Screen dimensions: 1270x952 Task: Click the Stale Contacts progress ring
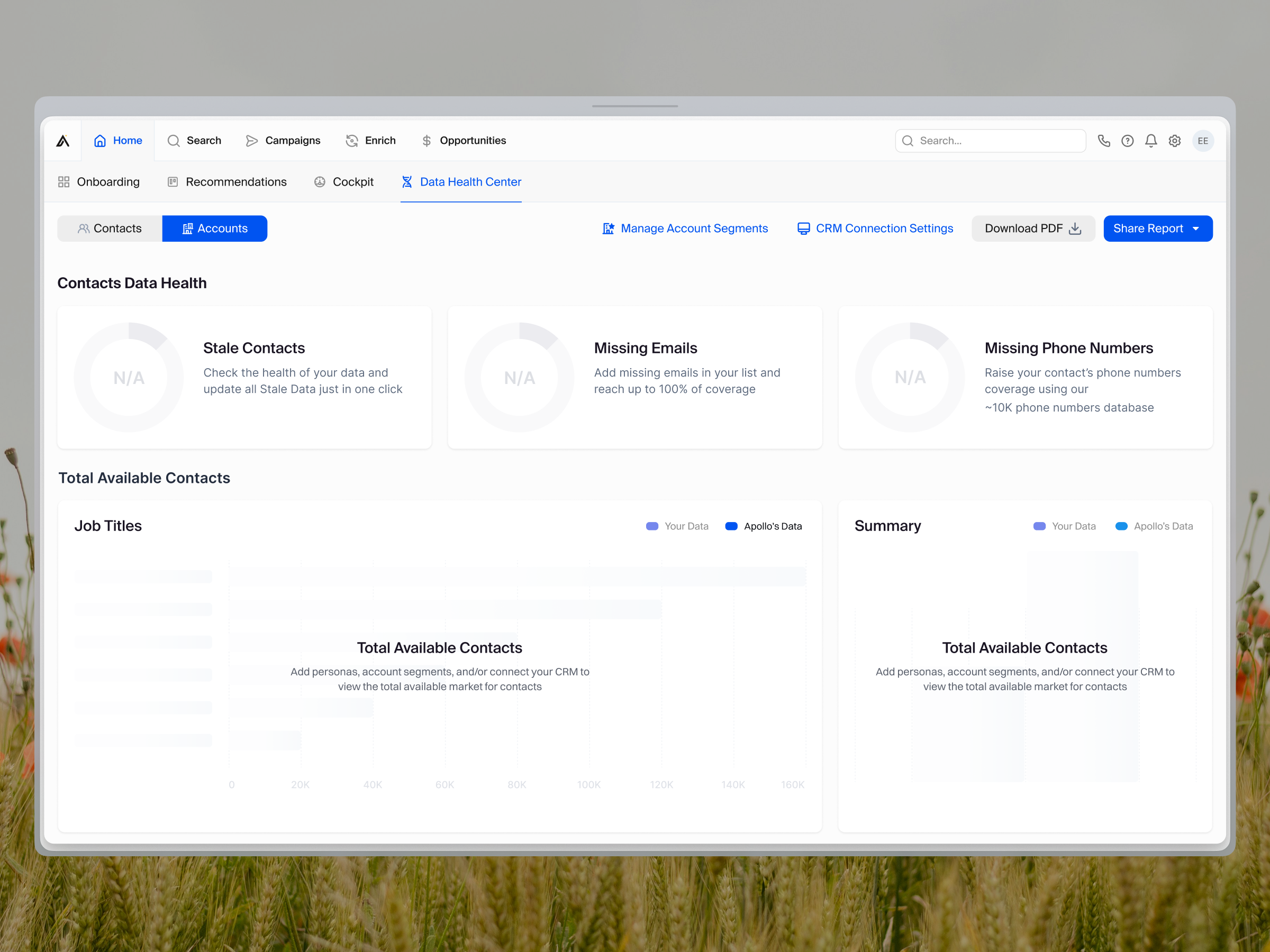[x=129, y=377]
